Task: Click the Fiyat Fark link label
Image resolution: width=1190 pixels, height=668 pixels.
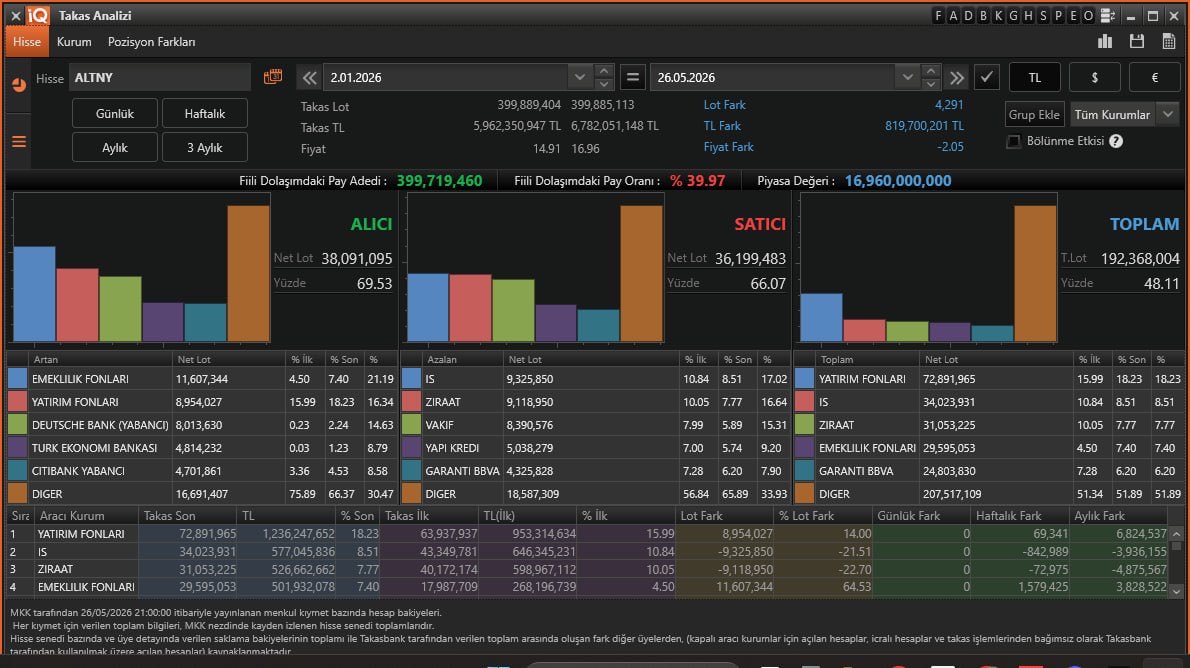Action: 728,147
